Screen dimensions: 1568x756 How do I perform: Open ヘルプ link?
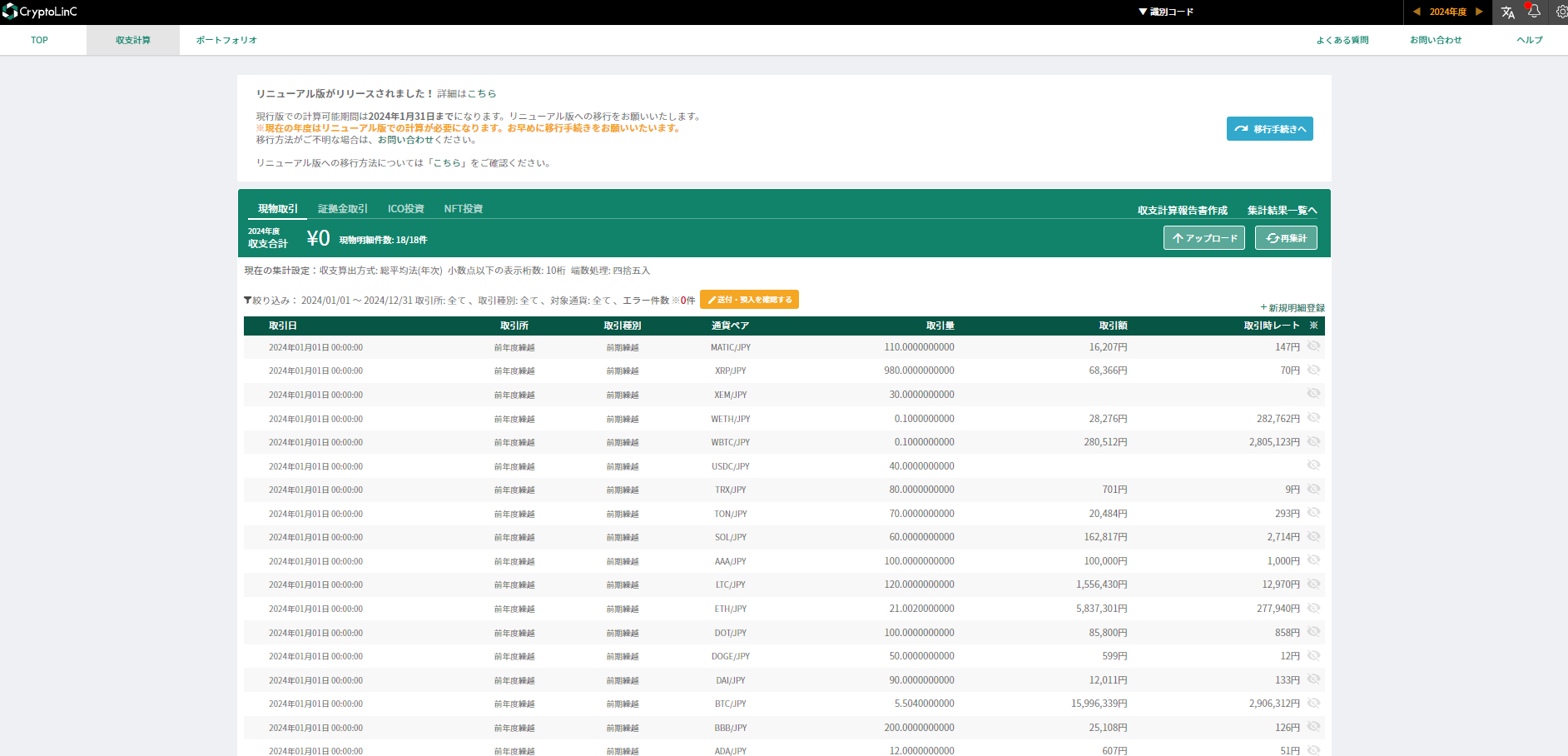click(x=1530, y=40)
